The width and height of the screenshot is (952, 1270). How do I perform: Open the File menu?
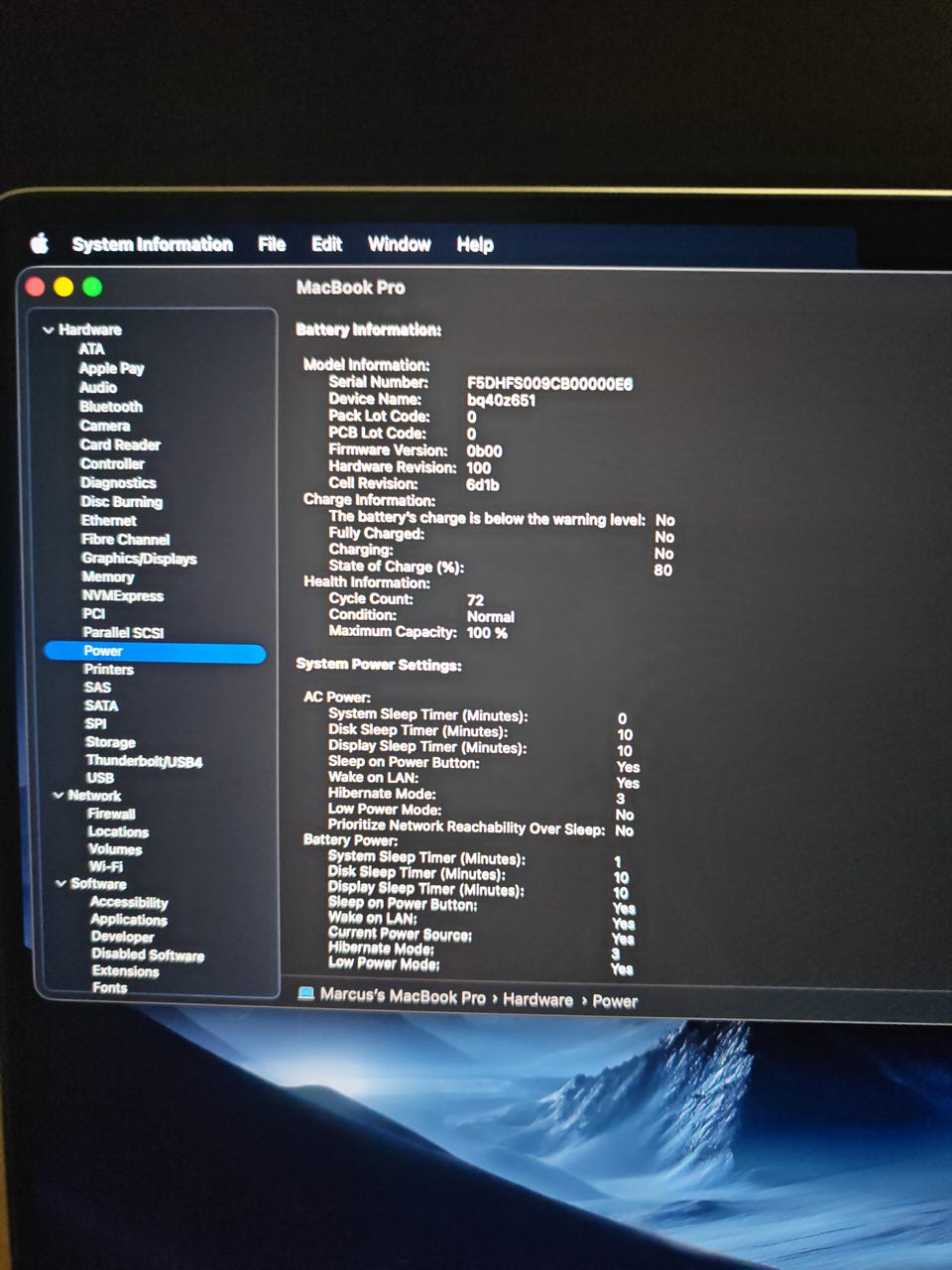[272, 244]
